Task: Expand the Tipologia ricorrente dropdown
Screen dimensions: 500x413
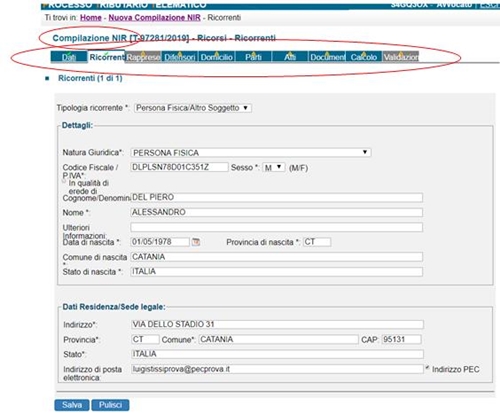Action: coord(193,108)
